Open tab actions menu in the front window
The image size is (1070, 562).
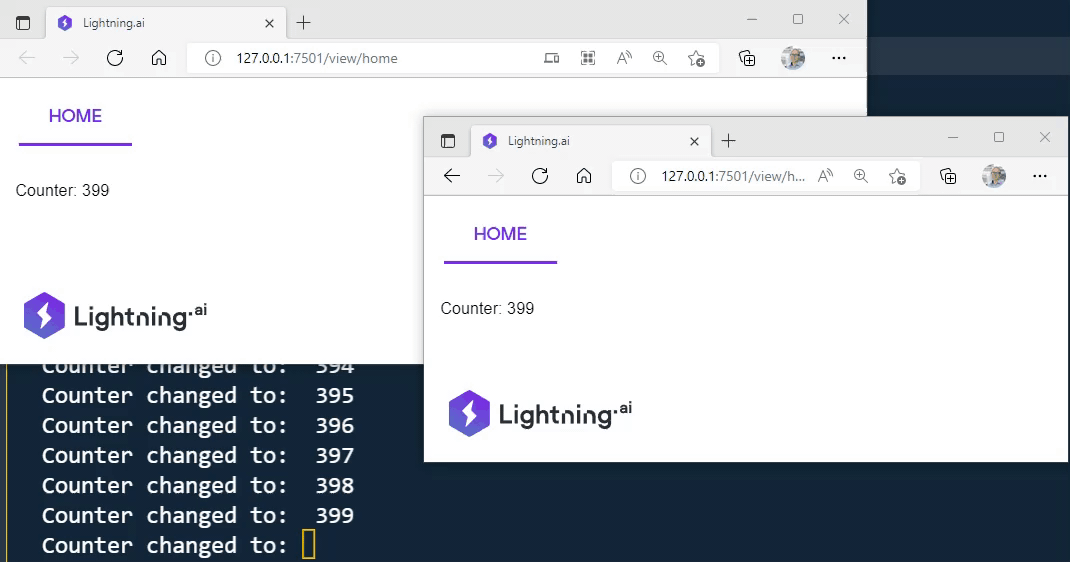[x=448, y=141]
